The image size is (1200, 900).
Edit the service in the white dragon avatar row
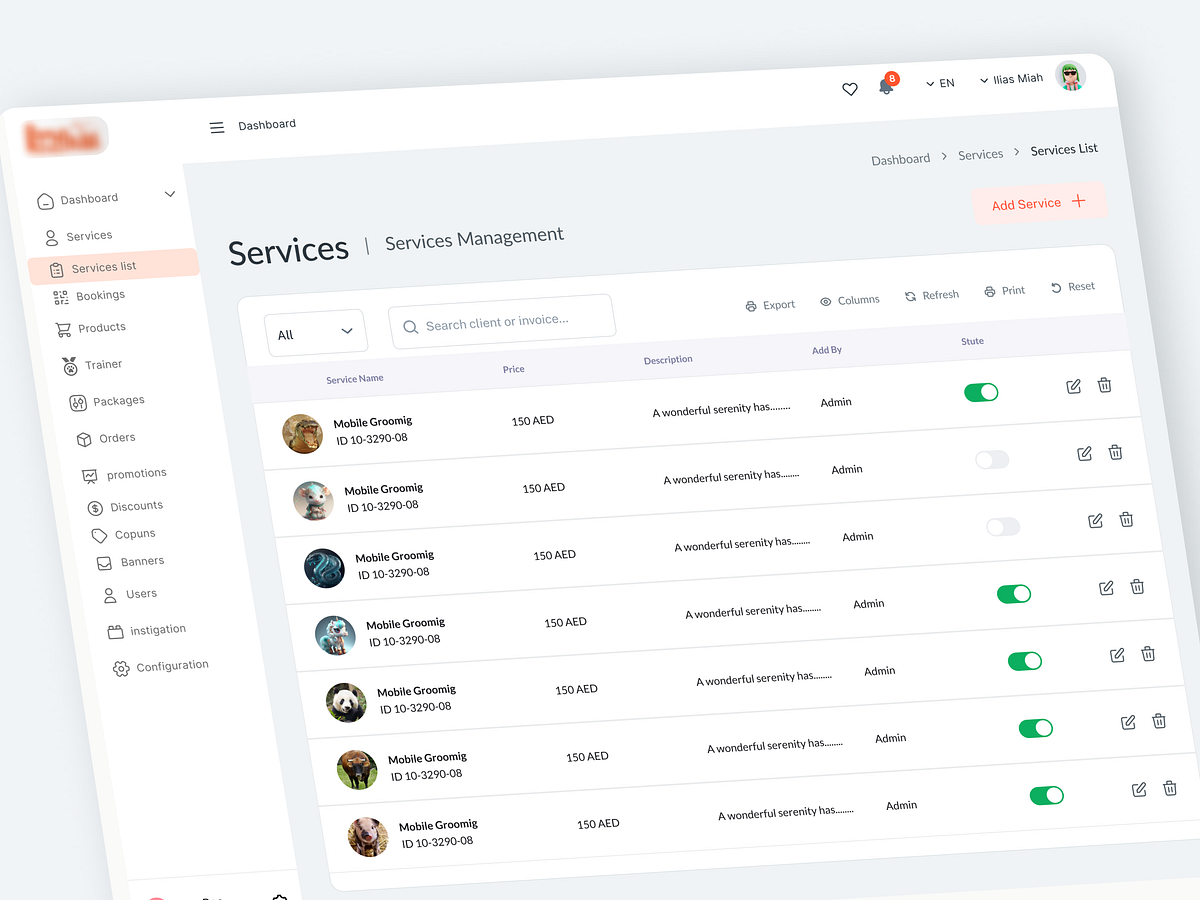[1107, 588]
